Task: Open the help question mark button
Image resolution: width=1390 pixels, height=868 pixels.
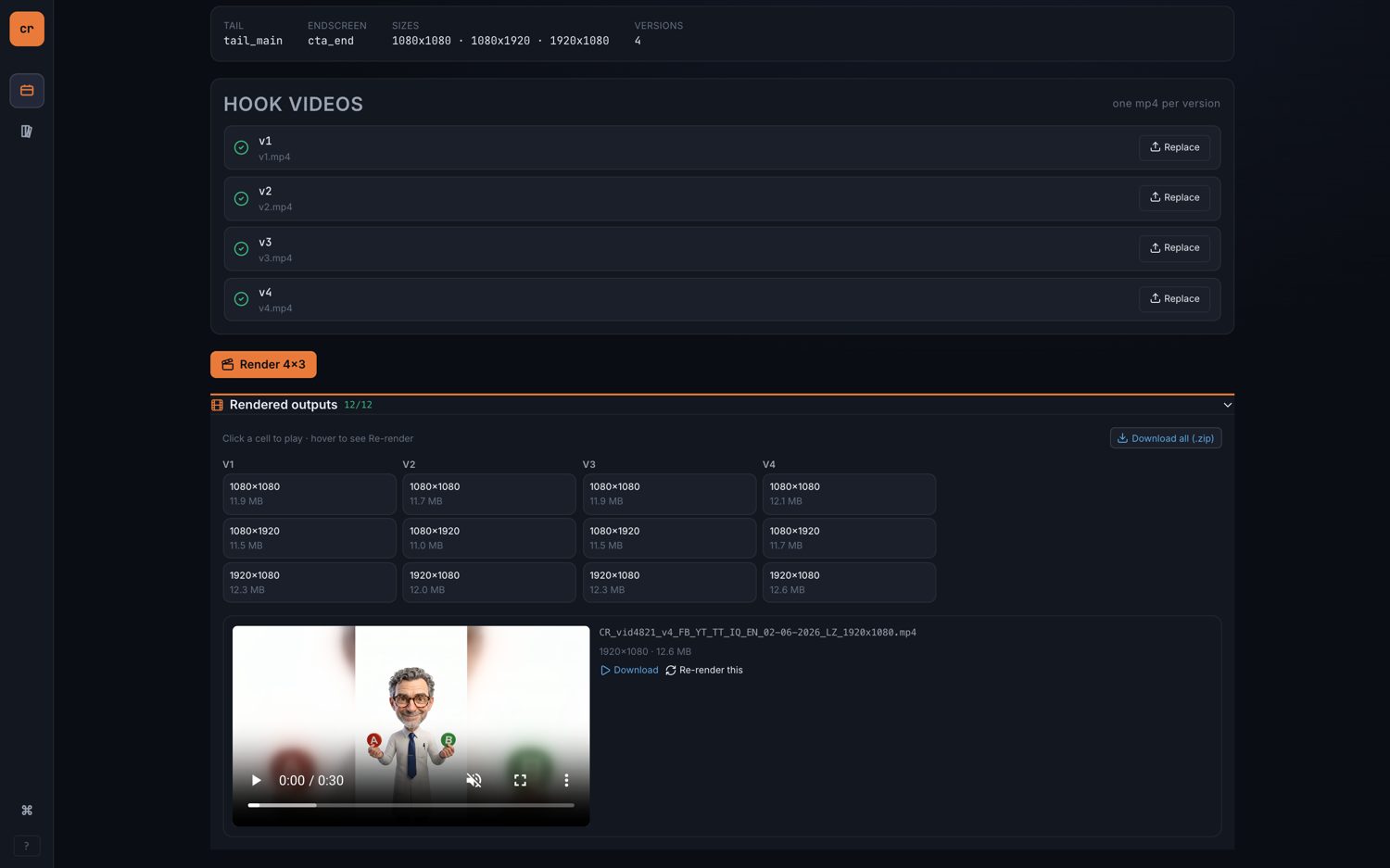Action: [27, 846]
